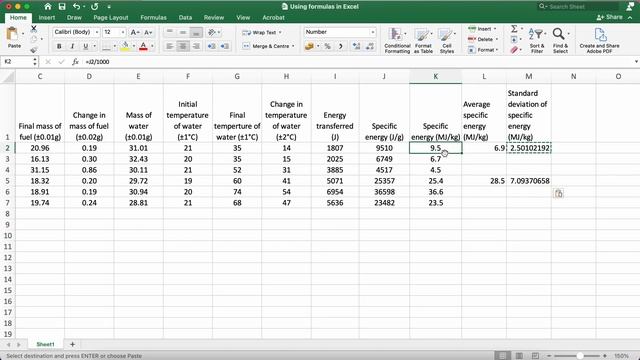This screenshot has height=360, width=640.
Task: Switch to Page Layout view in status bar
Action: [x=519, y=356]
